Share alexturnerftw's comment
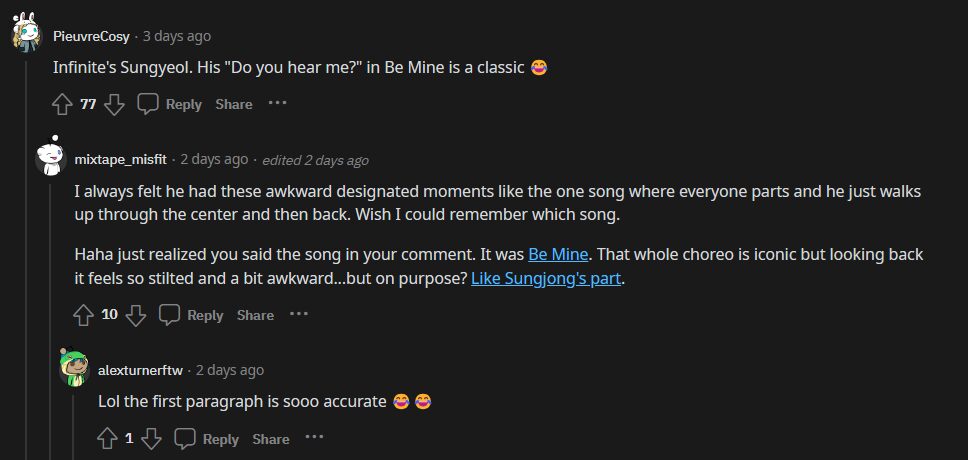The image size is (968, 460). (x=271, y=439)
